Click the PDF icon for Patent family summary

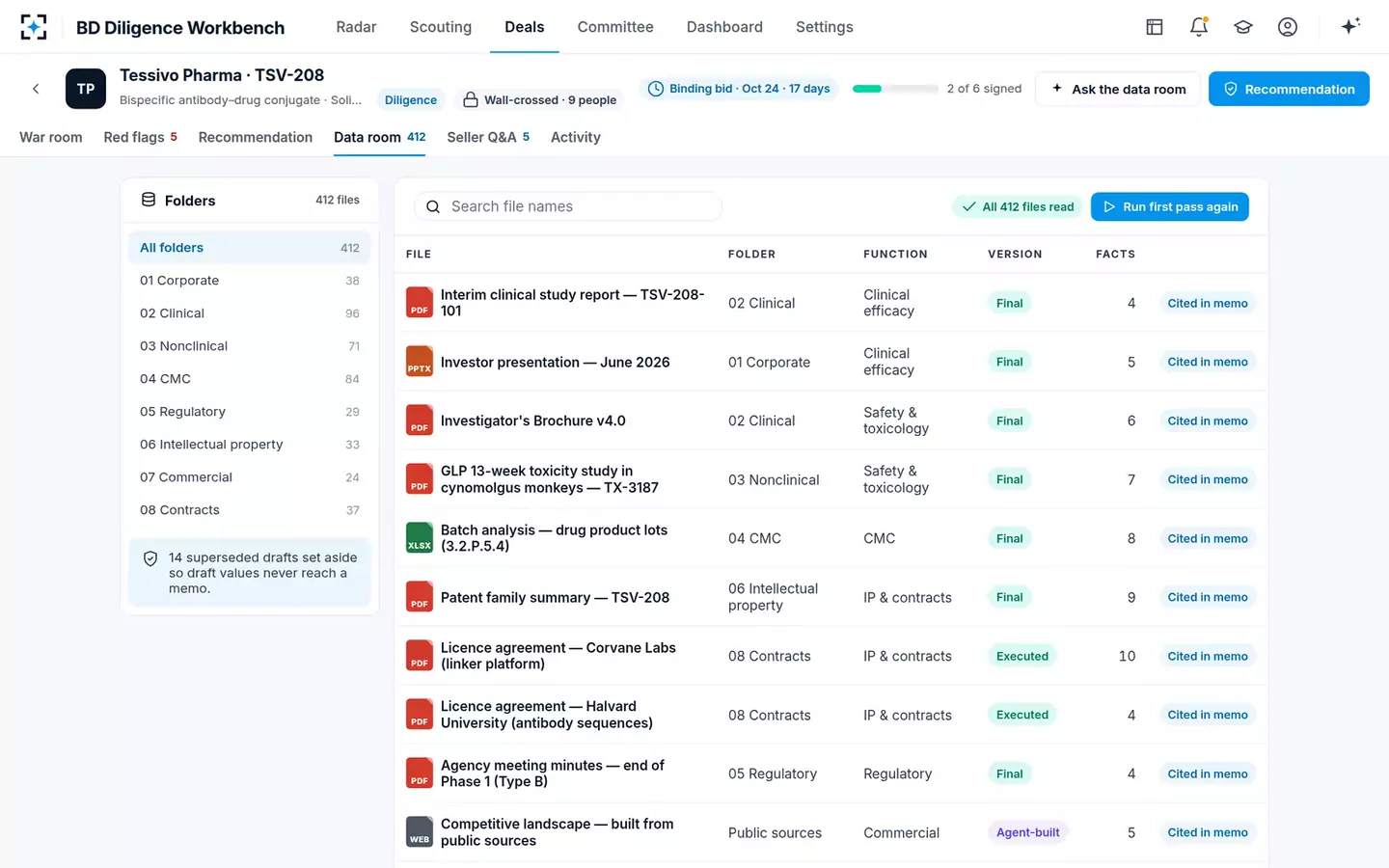click(420, 597)
